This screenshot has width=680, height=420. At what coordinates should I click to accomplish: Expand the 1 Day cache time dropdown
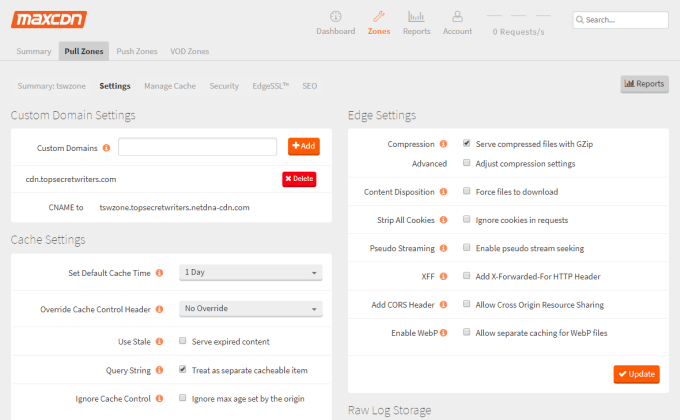coord(251,272)
